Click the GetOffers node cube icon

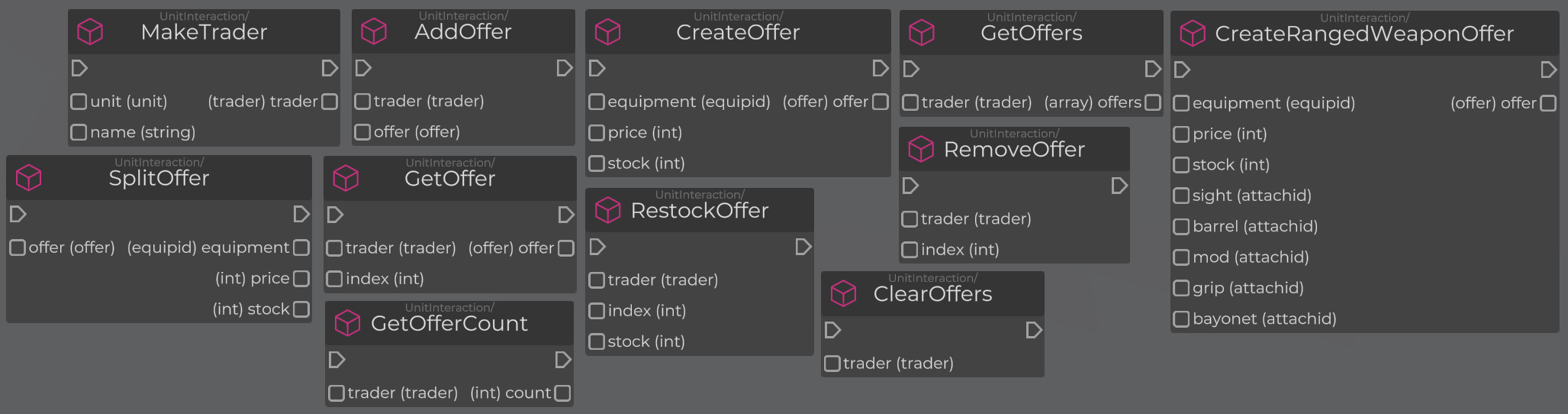click(922, 33)
